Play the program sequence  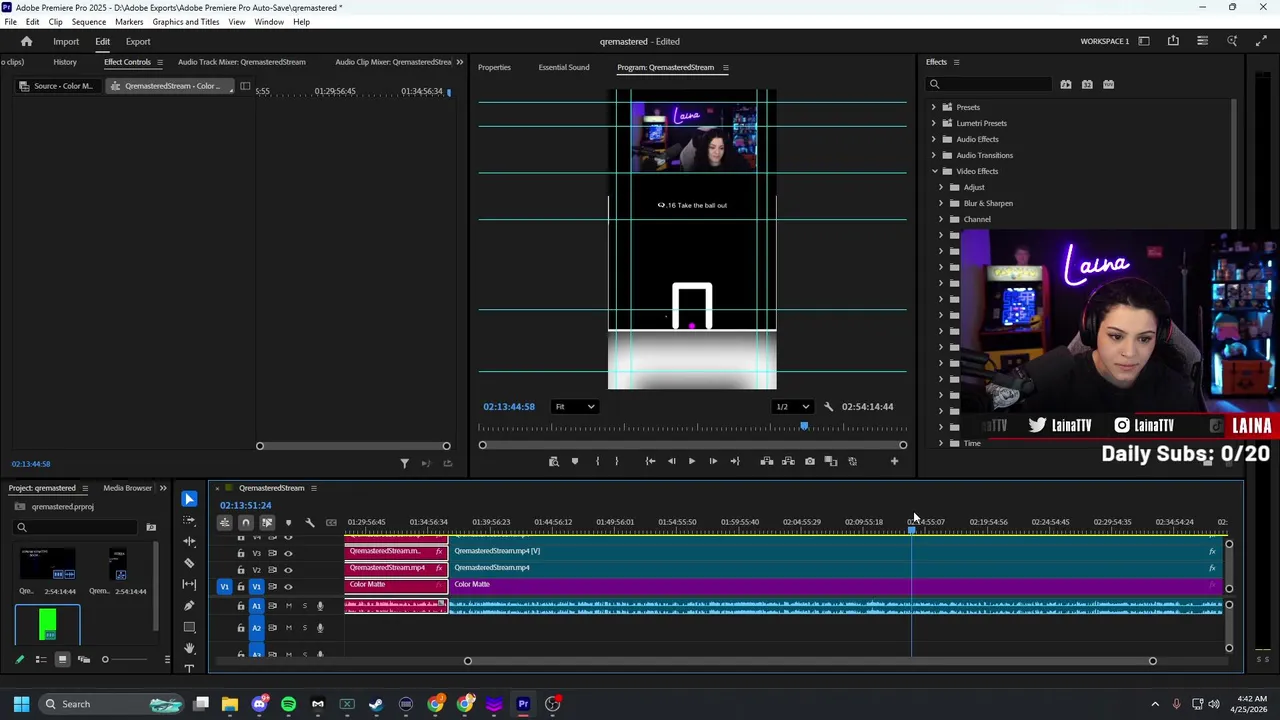[691, 461]
